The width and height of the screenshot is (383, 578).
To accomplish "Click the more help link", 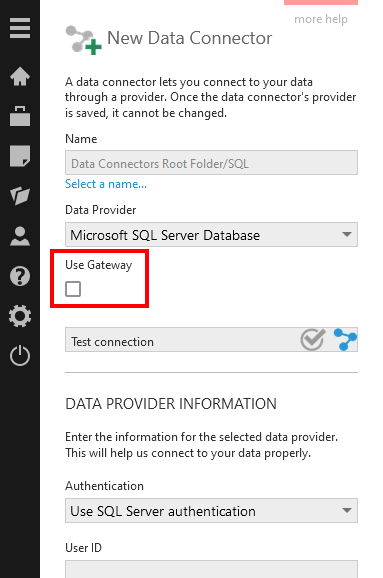I will [321, 19].
